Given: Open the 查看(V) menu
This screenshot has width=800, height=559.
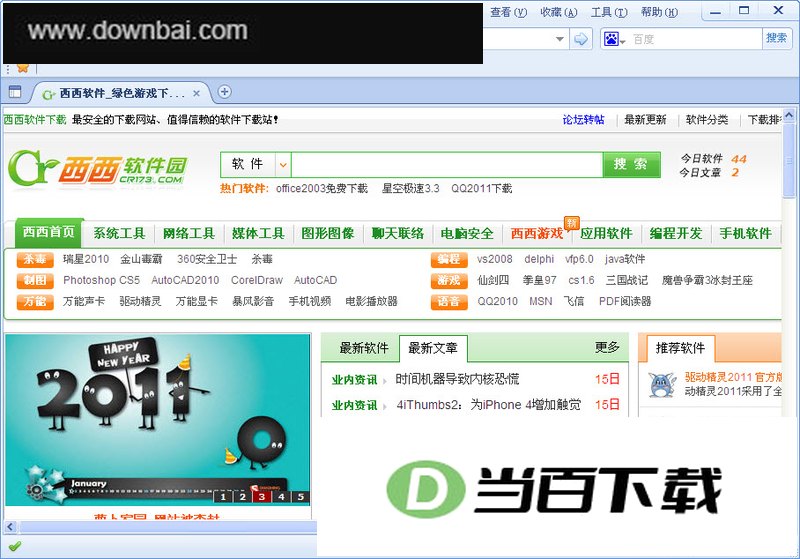Looking at the screenshot, I should point(508,12).
